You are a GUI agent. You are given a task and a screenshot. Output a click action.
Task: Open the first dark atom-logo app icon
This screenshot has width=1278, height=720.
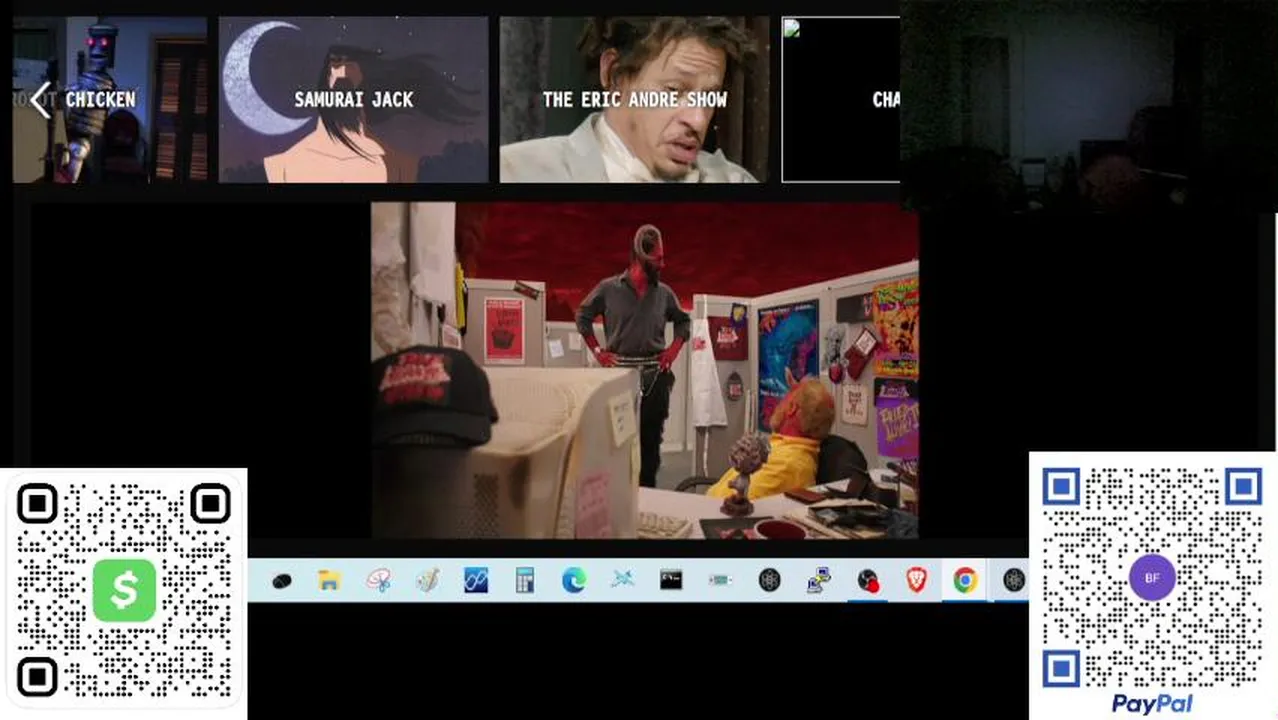(769, 580)
